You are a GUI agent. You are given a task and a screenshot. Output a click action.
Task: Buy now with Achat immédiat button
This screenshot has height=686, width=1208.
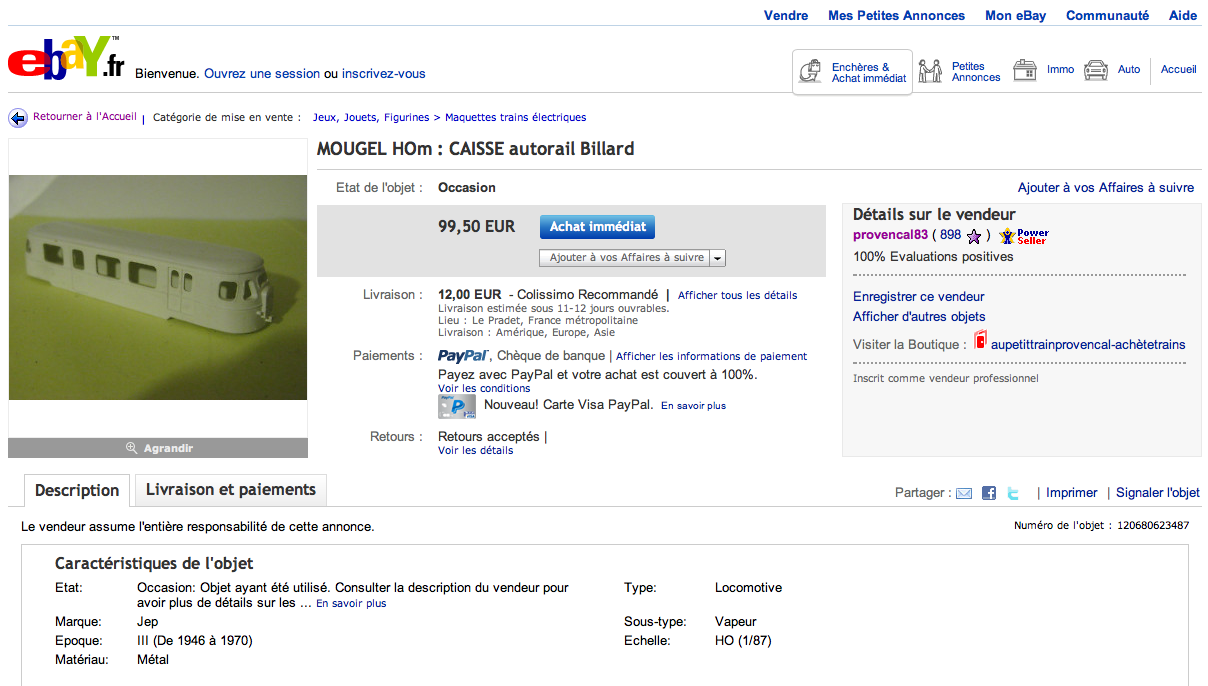[597, 227]
